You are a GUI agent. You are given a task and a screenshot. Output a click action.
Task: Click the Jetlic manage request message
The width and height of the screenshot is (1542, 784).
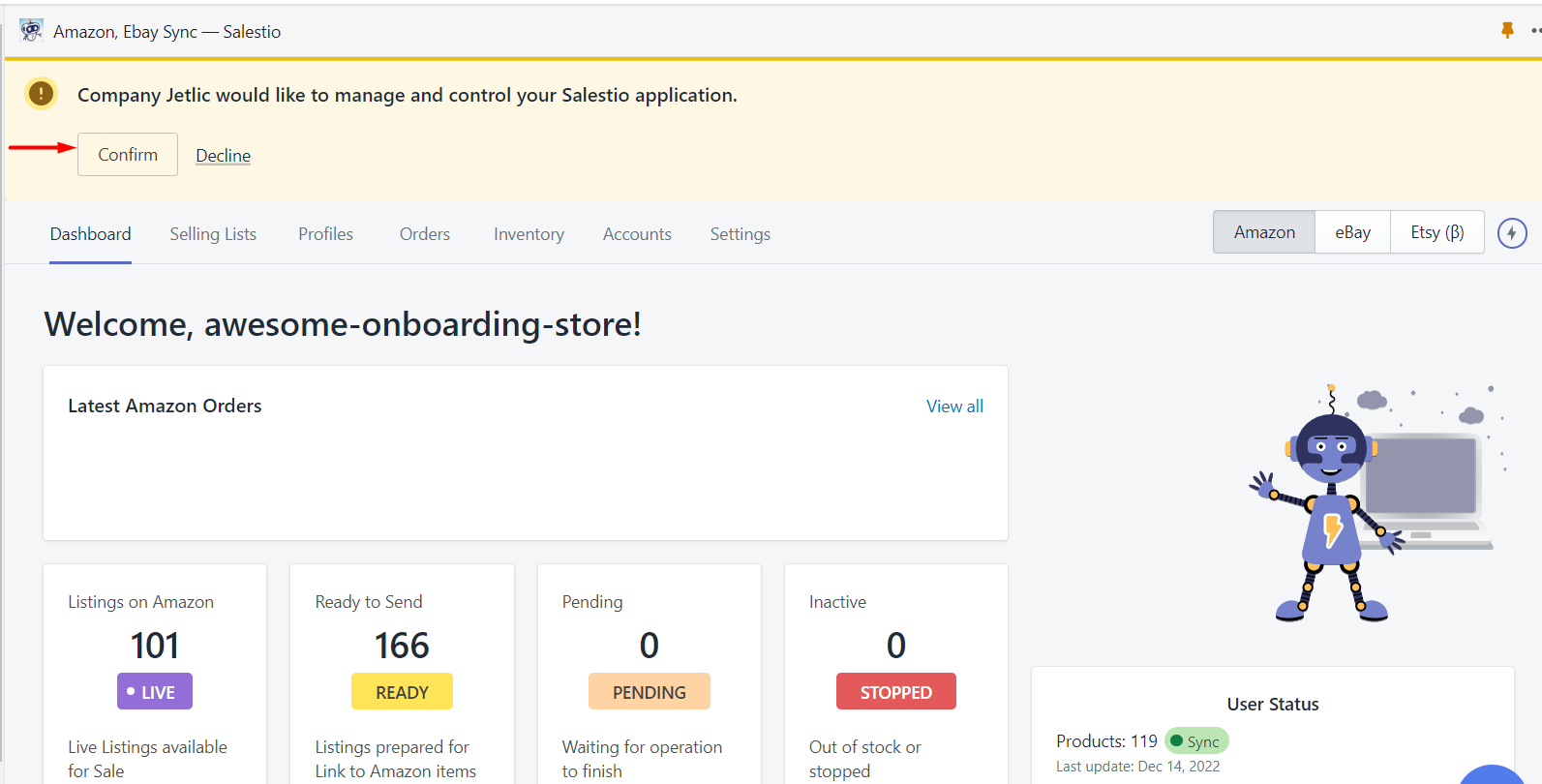pos(408,95)
